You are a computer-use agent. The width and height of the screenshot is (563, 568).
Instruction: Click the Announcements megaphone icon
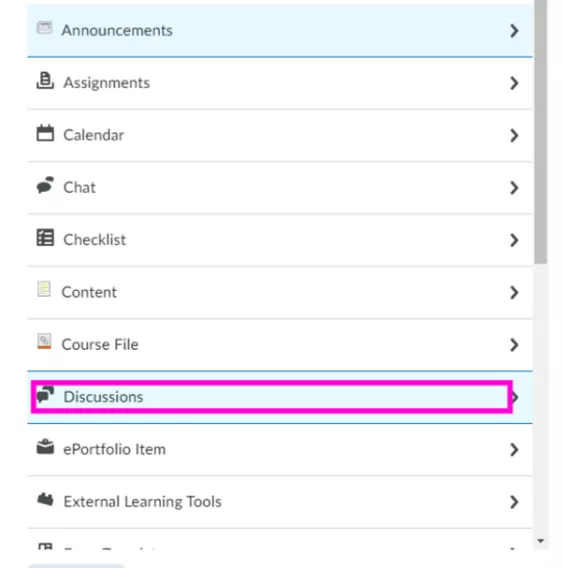pyautogui.click(x=45, y=28)
